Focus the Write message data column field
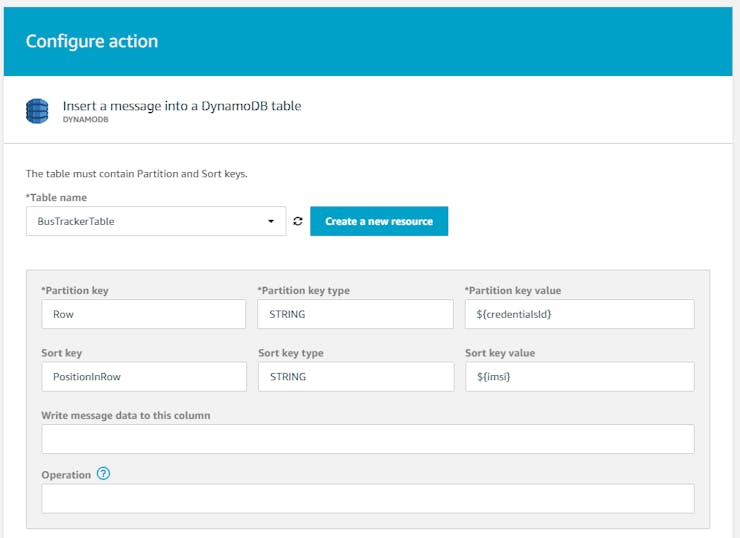740x538 pixels. pos(367,439)
